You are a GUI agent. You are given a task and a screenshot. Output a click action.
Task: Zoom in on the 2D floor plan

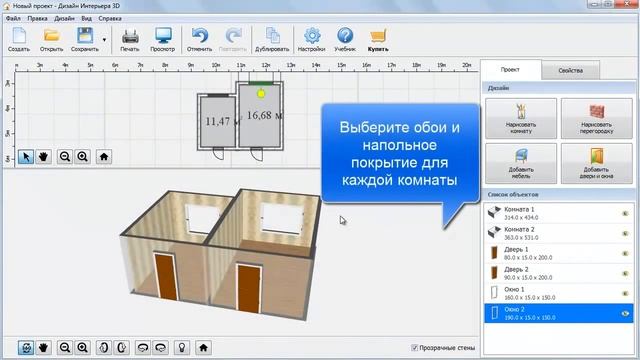tap(82, 157)
